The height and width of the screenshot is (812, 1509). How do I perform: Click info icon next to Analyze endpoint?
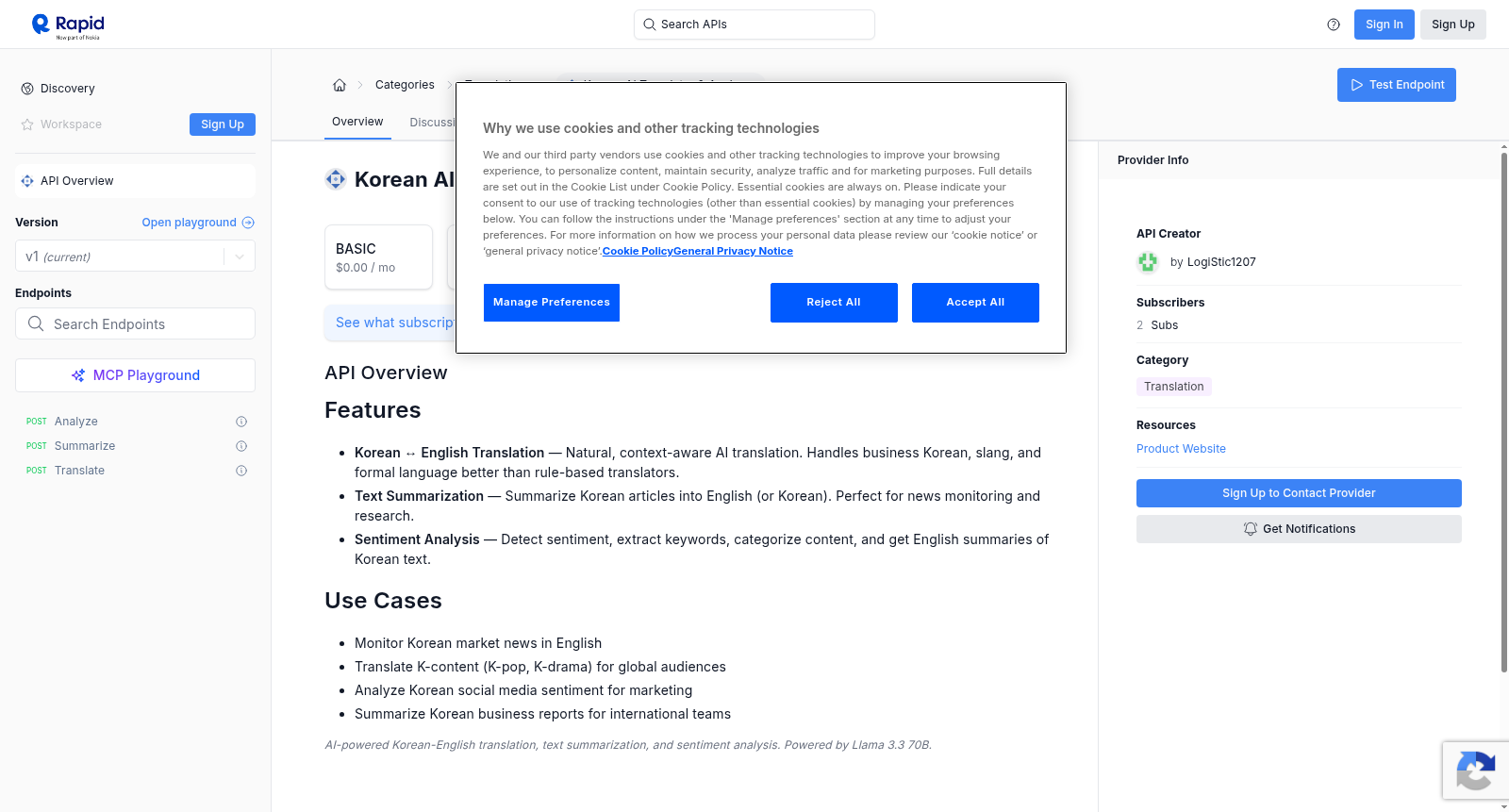click(241, 422)
